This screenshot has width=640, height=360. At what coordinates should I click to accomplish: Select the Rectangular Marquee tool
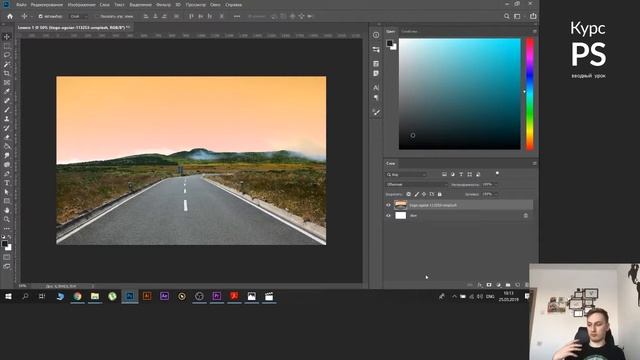tap(7, 46)
